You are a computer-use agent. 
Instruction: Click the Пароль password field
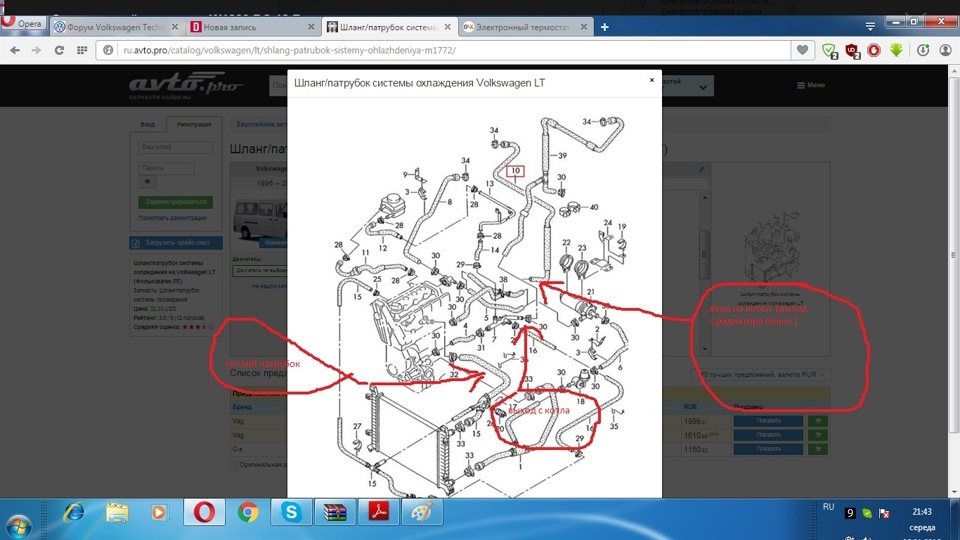point(167,168)
